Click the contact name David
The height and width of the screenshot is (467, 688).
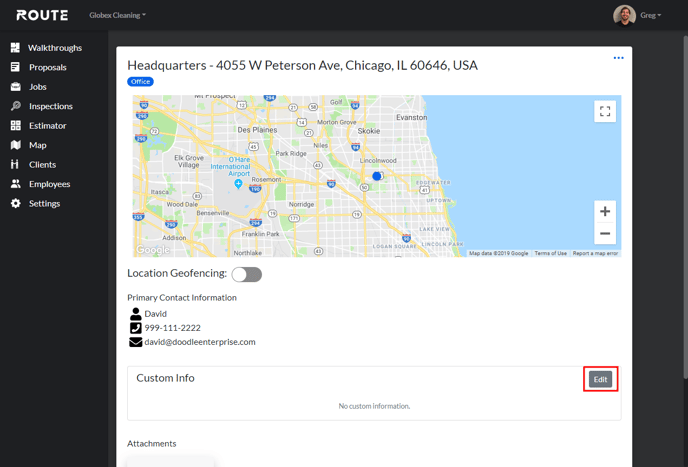[x=155, y=314]
